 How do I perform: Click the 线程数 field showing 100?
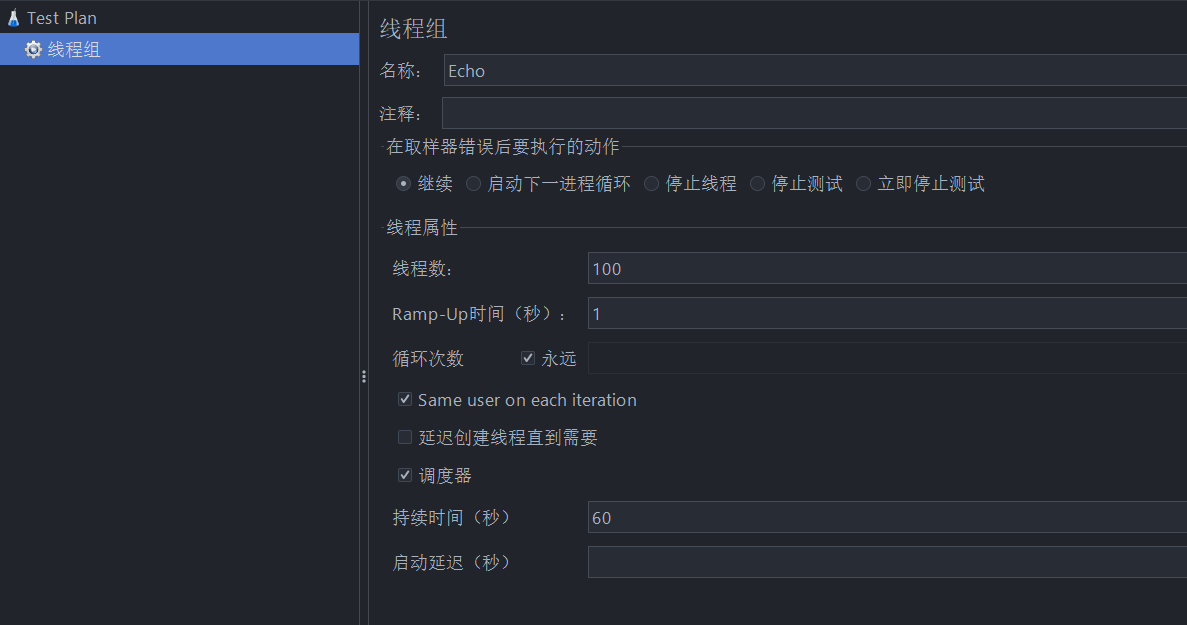pyautogui.click(x=887, y=269)
